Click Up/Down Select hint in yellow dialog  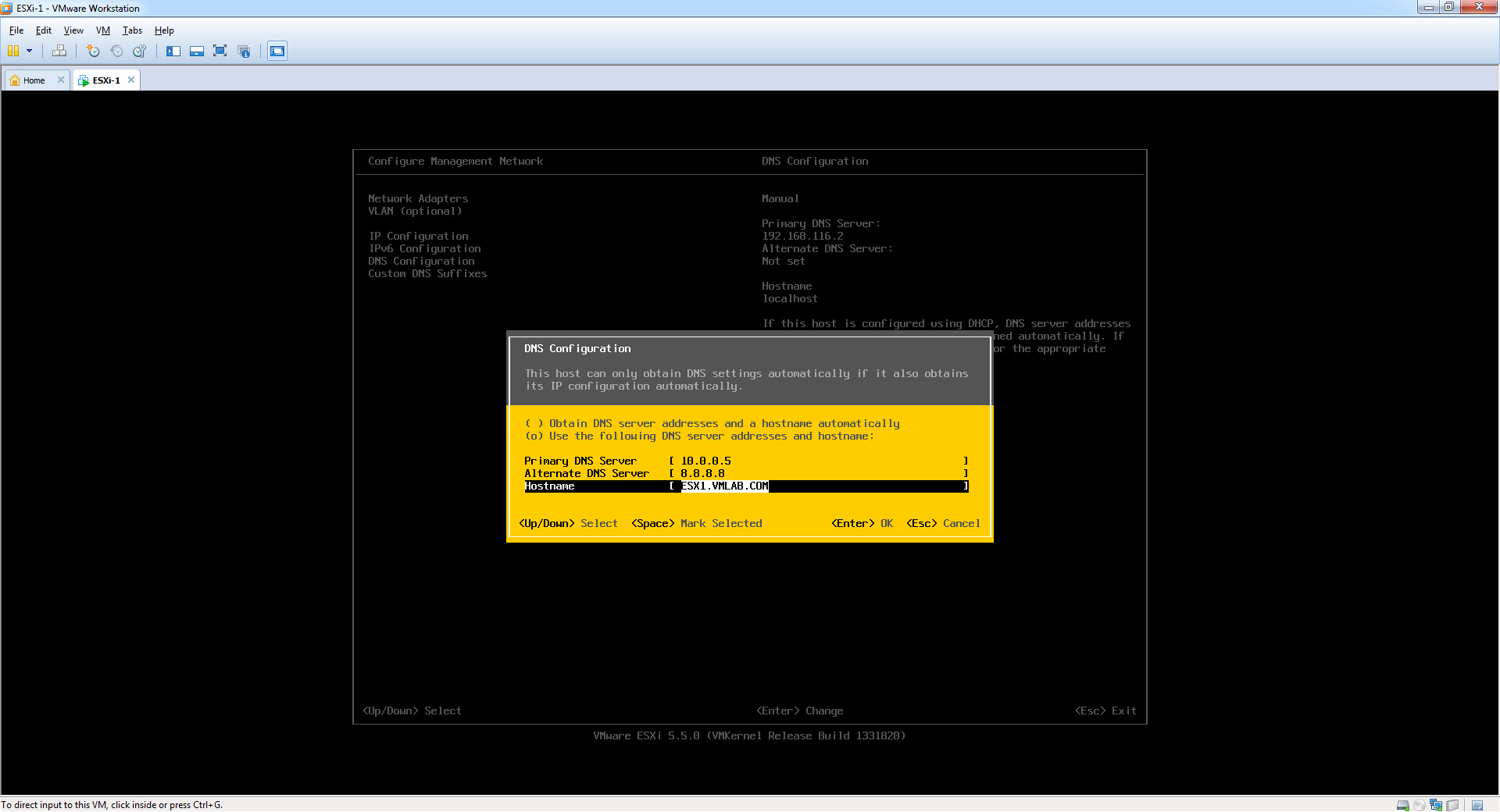pos(568,523)
